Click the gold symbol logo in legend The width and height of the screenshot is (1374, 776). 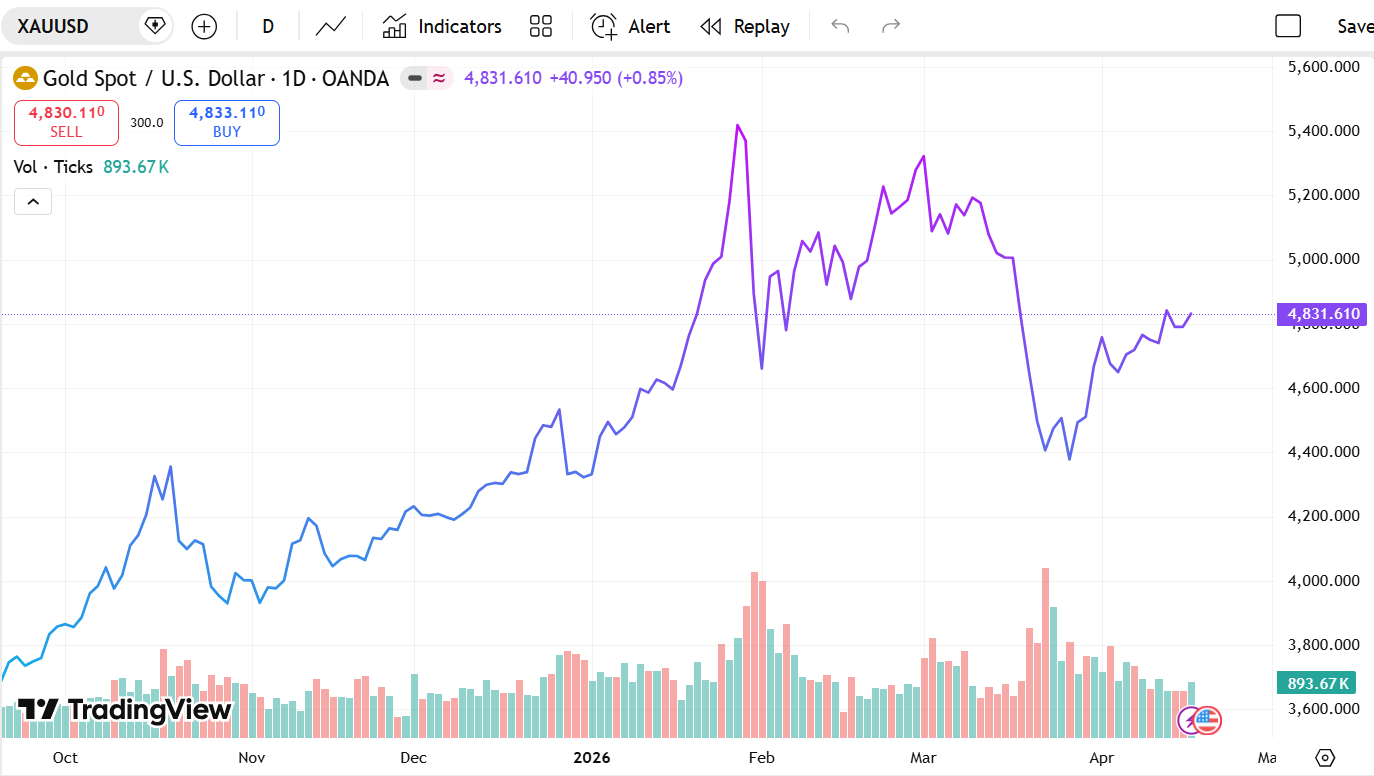[26, 78]
